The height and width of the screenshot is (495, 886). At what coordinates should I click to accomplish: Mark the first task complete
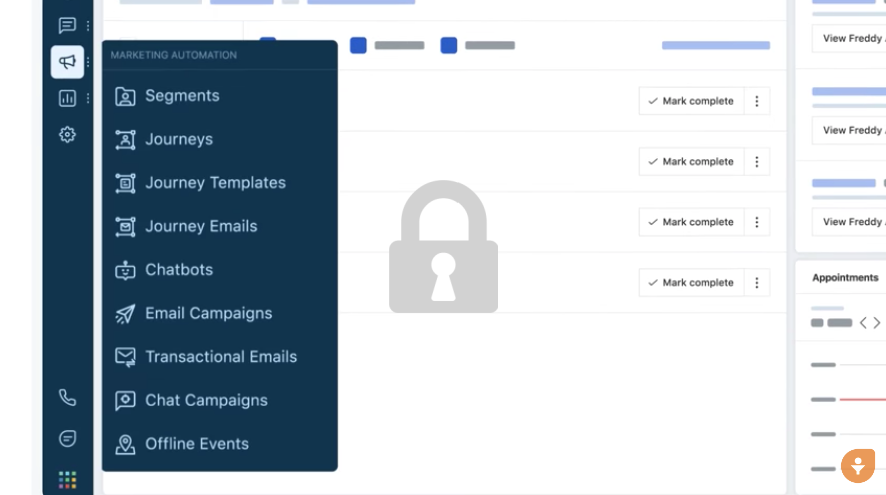pyautogui.click(x=691, y=101)
